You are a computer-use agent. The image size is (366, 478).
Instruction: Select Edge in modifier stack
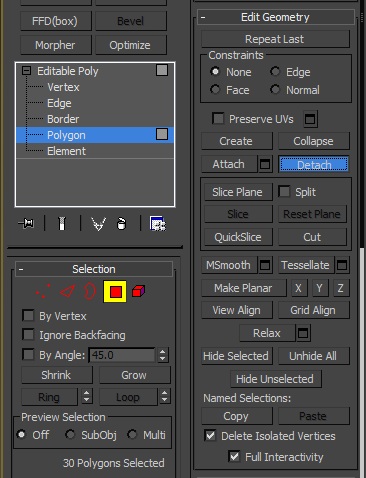tap(59, 103)
